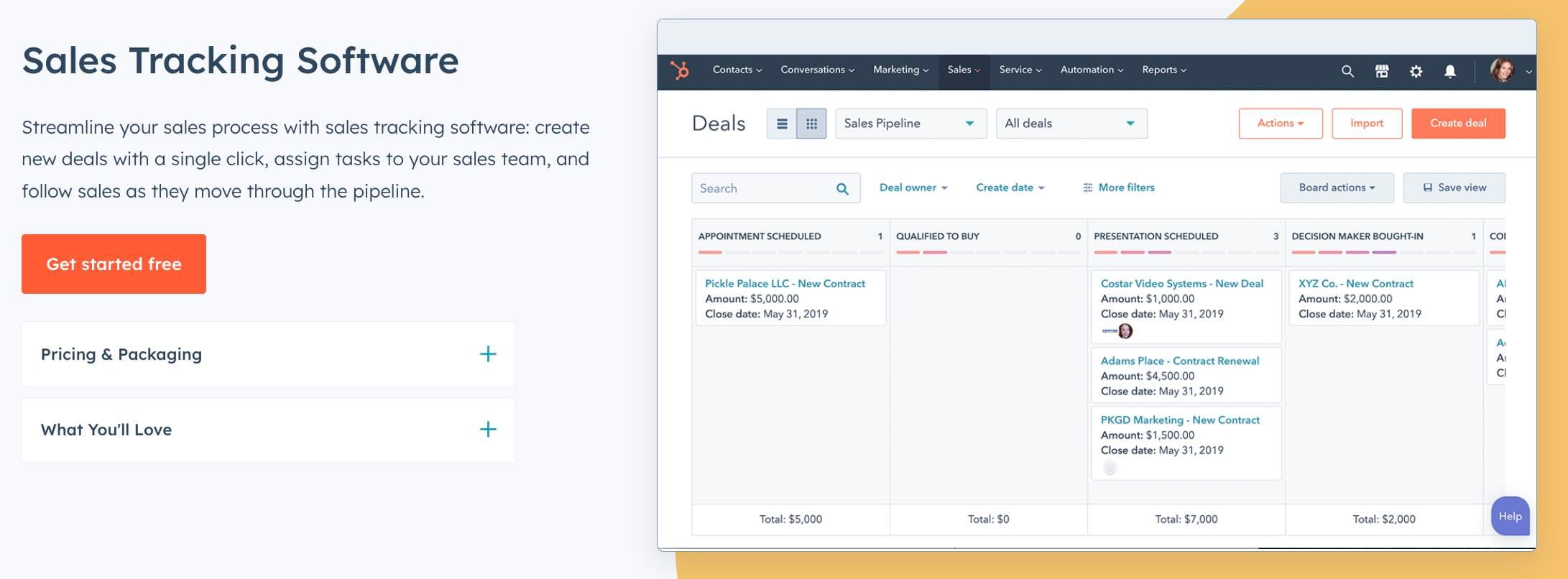
Task: Switch Deals to board grid view
Action: (811, 124)
